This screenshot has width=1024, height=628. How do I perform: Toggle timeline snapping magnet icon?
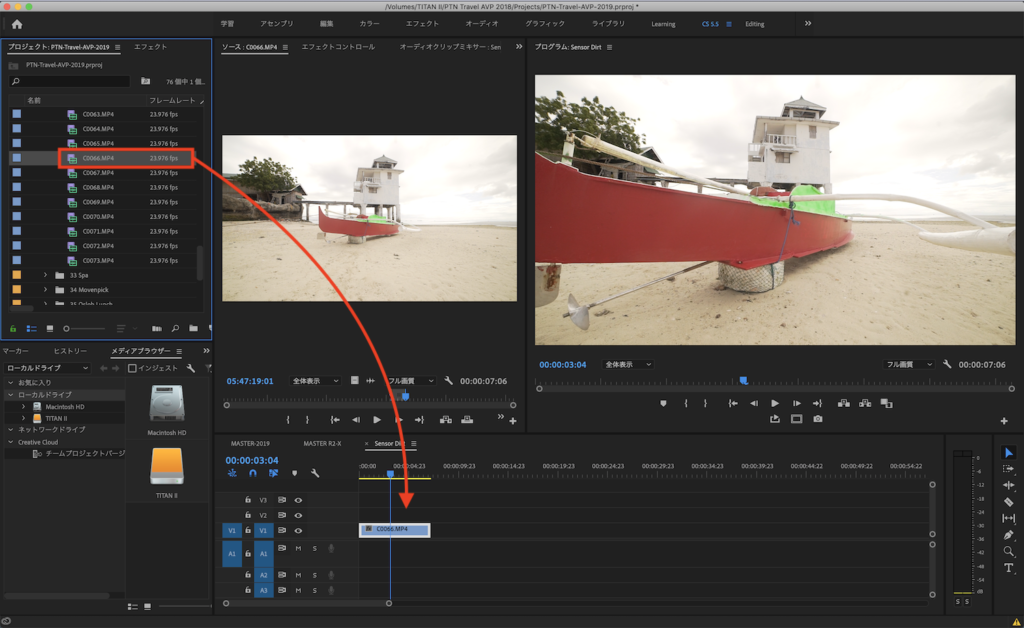tap(253, 473)
